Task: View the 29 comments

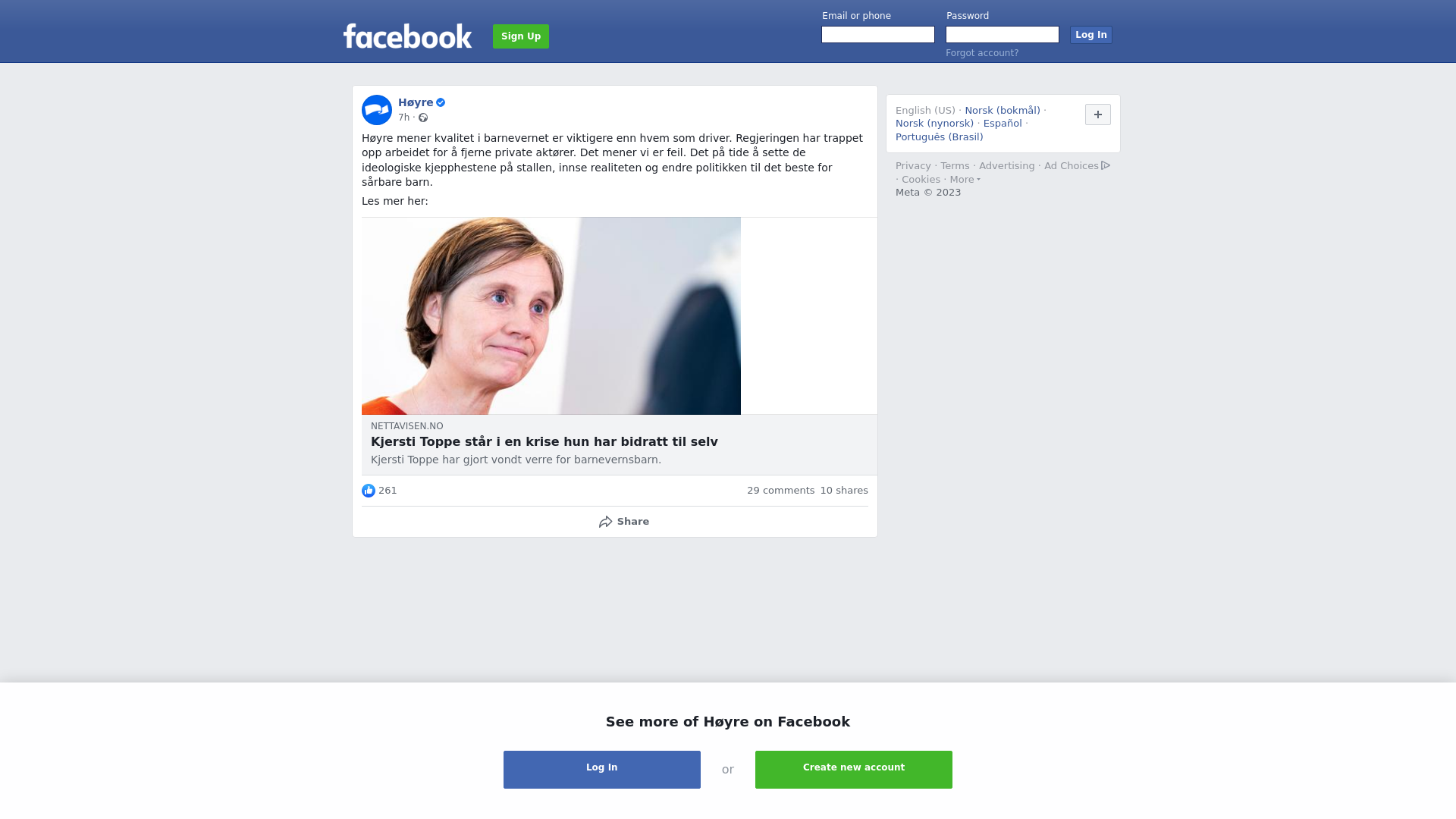Action: coord(780,491)
